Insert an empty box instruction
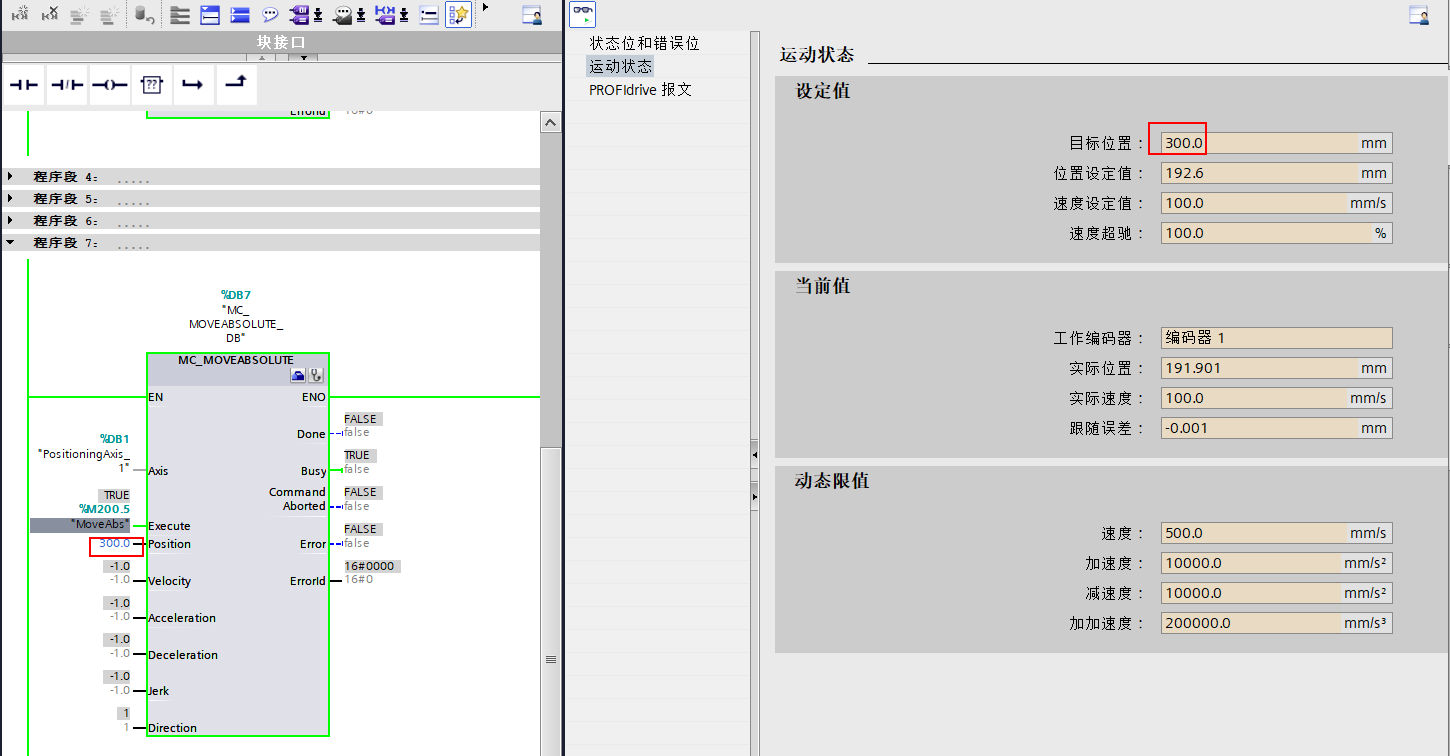Screen dimensions: 1450x756 click(152, 85)
